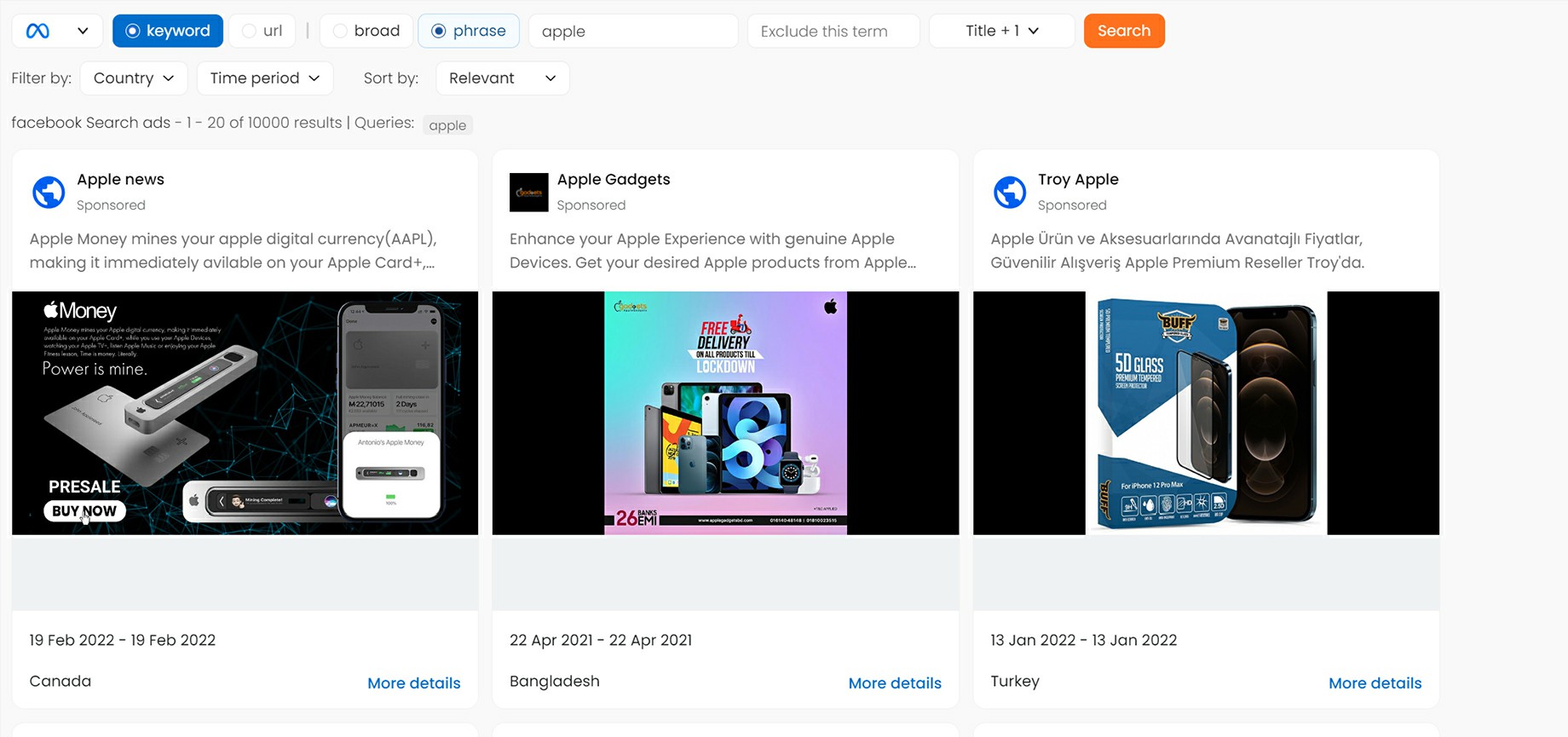Open the Title + 1 dropdown
Screen dimensions: 1568x737
[x=1002, y=31]
